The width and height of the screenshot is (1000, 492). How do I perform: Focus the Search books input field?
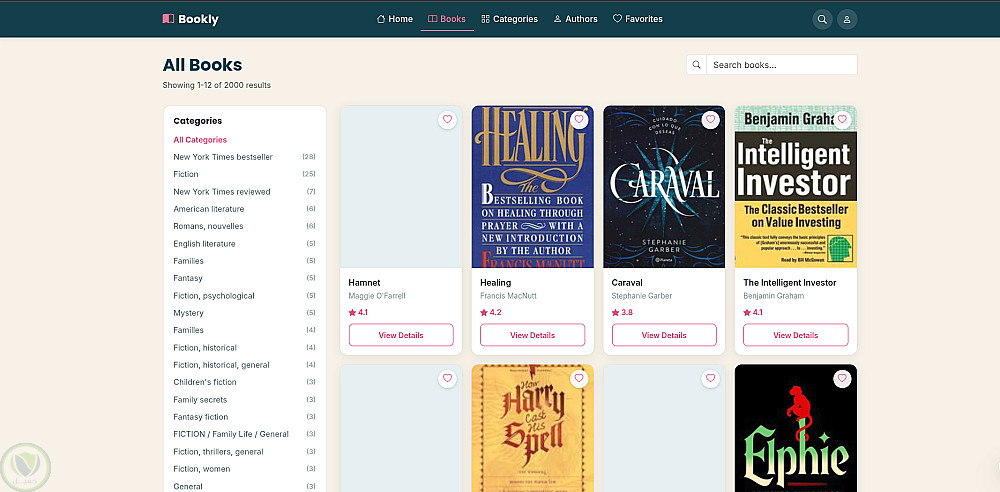coord(781,65)
